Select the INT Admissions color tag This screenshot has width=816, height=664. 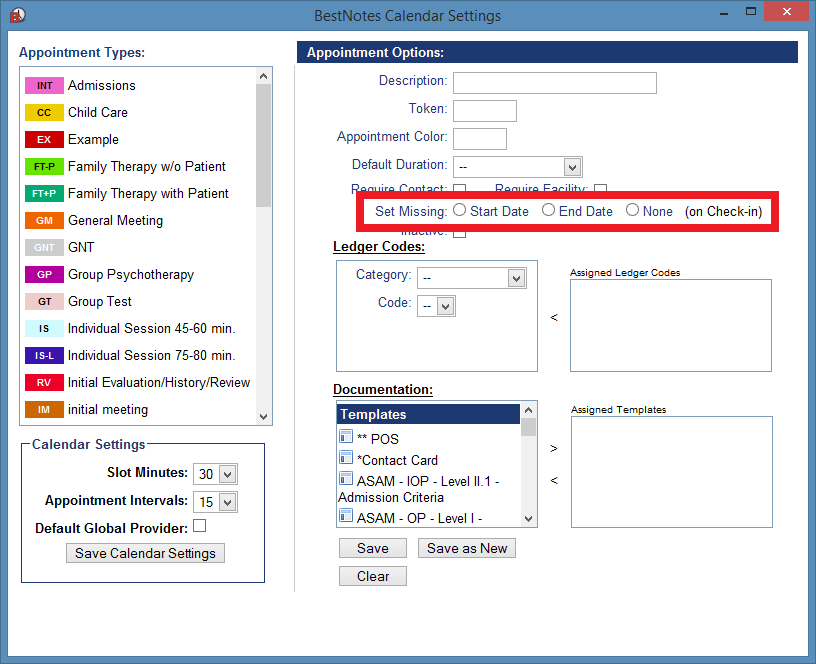click(44, 85)
